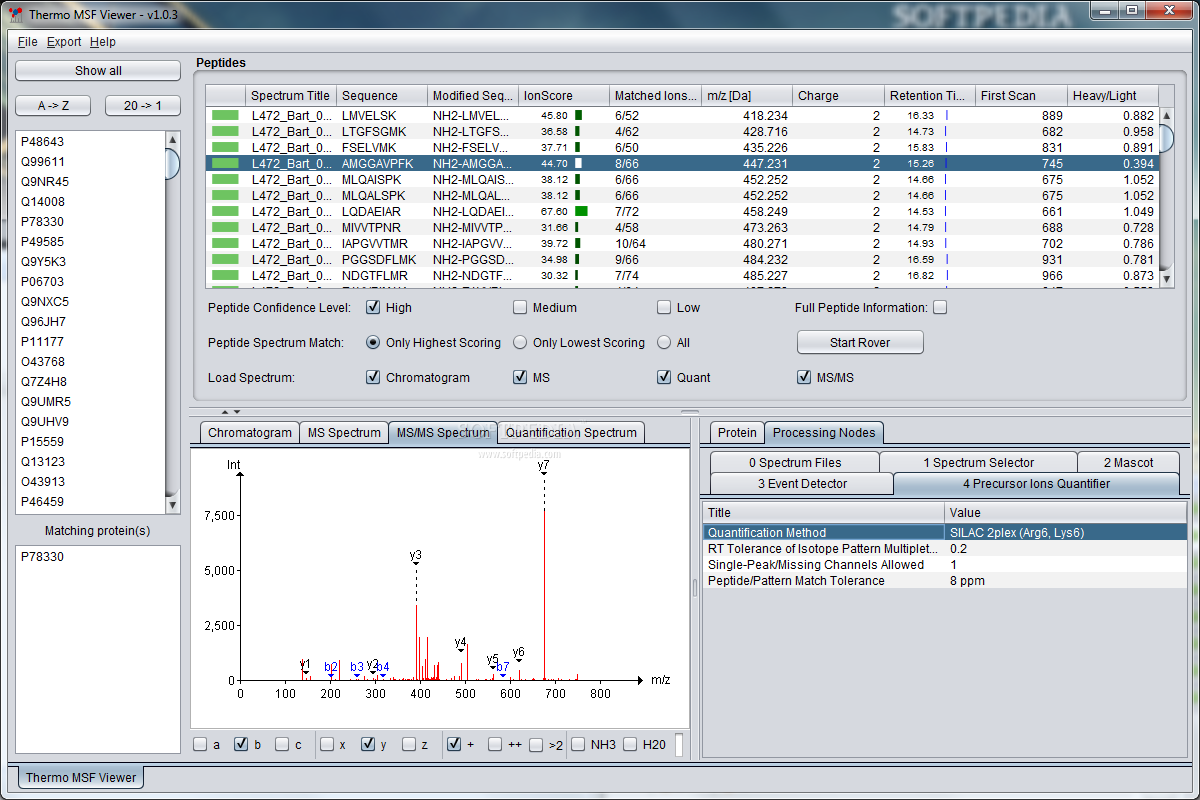
Task: Toggle Full Peptide Information checkbox
Action: [x=940, y=307]
